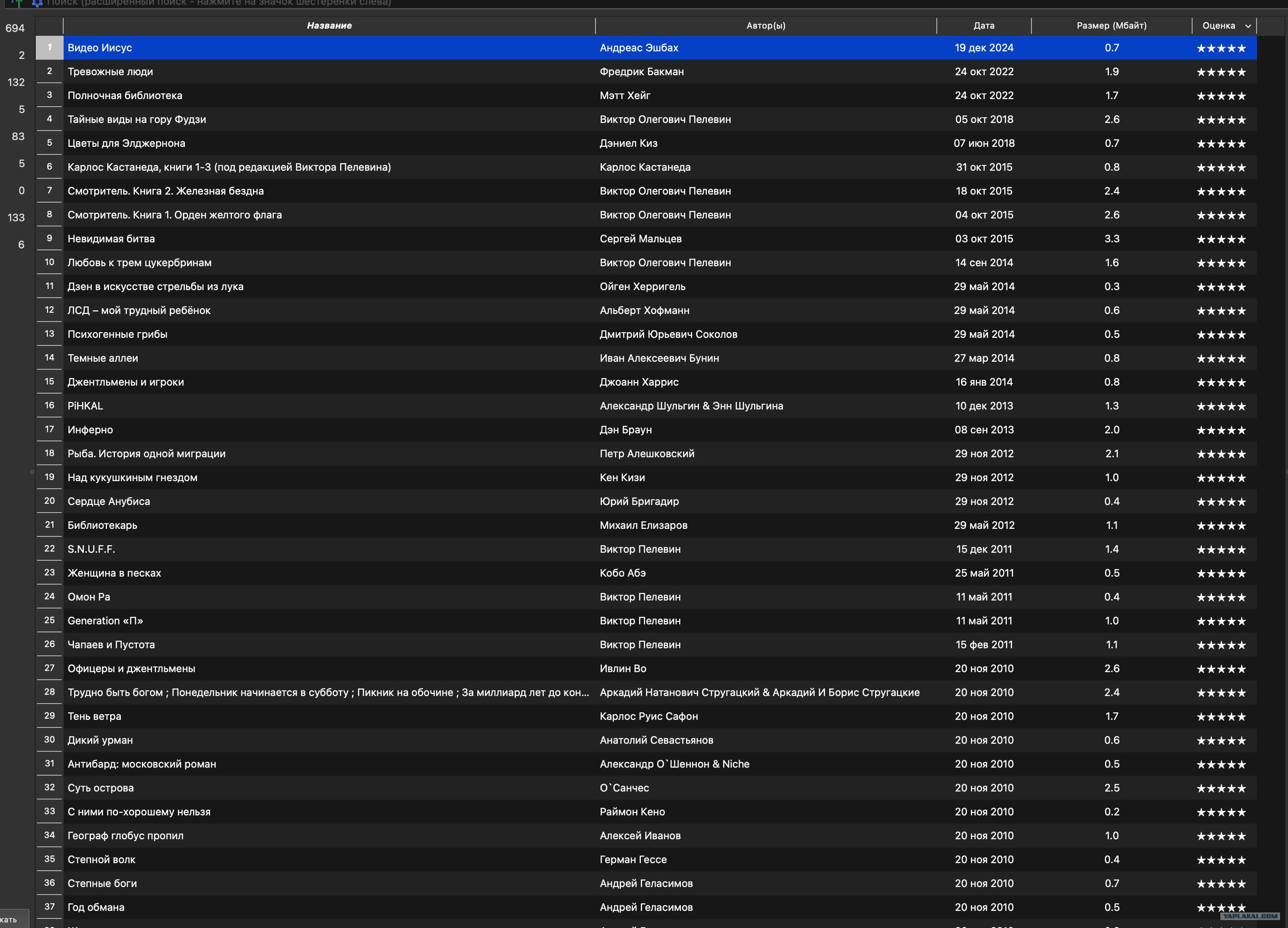The height and width of the screenshot is (928, 1288).
Task: Select Любовь к трем цукербринам
Action: click(x=139, y=263)
